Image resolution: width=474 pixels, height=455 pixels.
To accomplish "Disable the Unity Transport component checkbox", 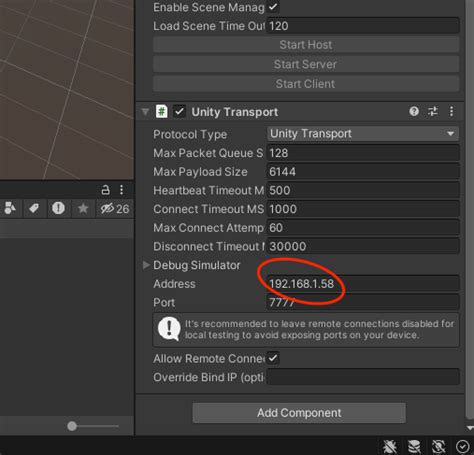I will point(179,111).
